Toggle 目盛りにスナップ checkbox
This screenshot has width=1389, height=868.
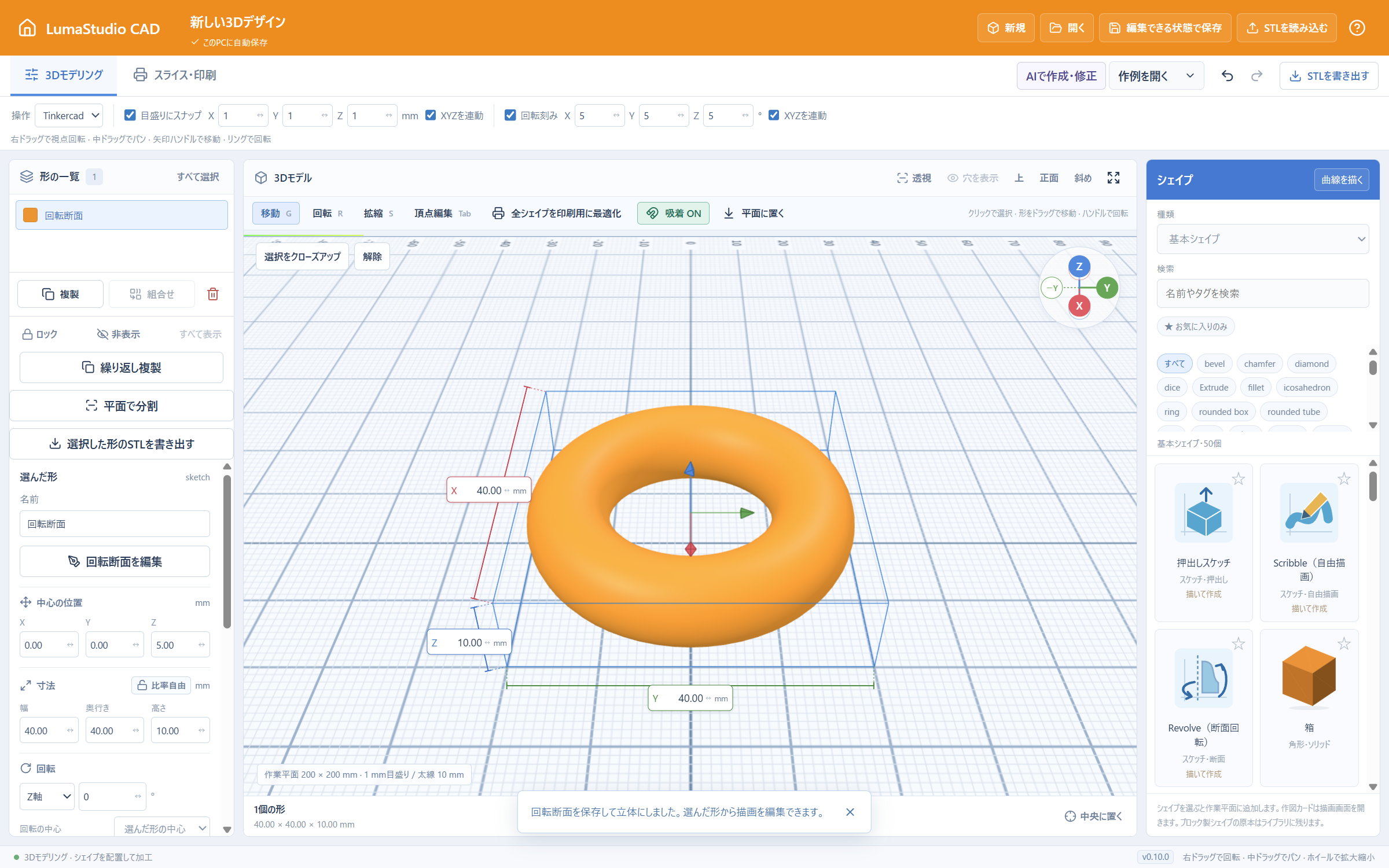point(130,115)
